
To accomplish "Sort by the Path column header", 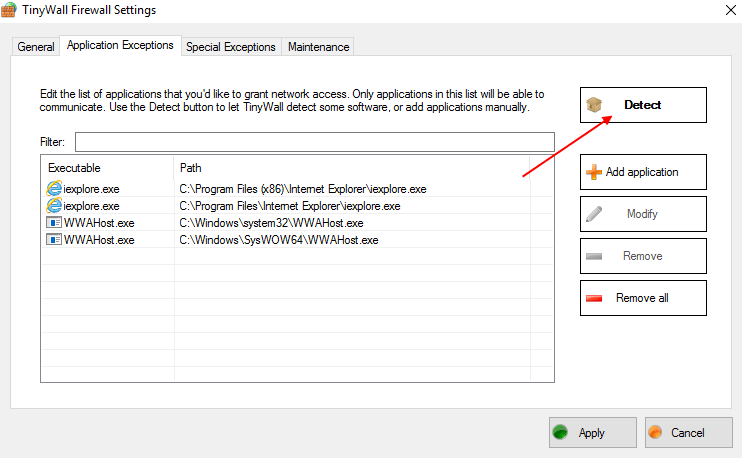I will point(352,168).
